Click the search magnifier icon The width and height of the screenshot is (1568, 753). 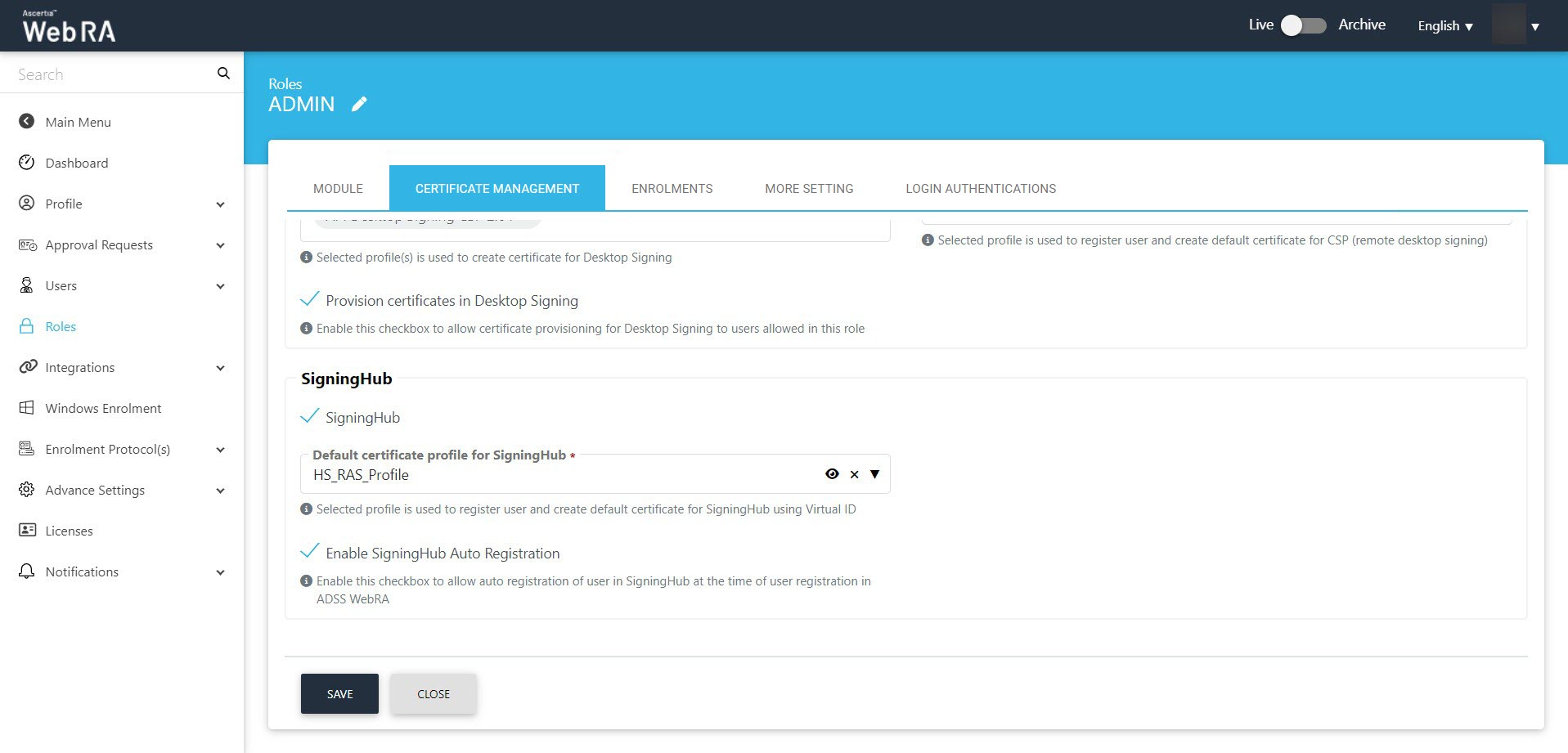pyautogui.click(x=223, y=74)
